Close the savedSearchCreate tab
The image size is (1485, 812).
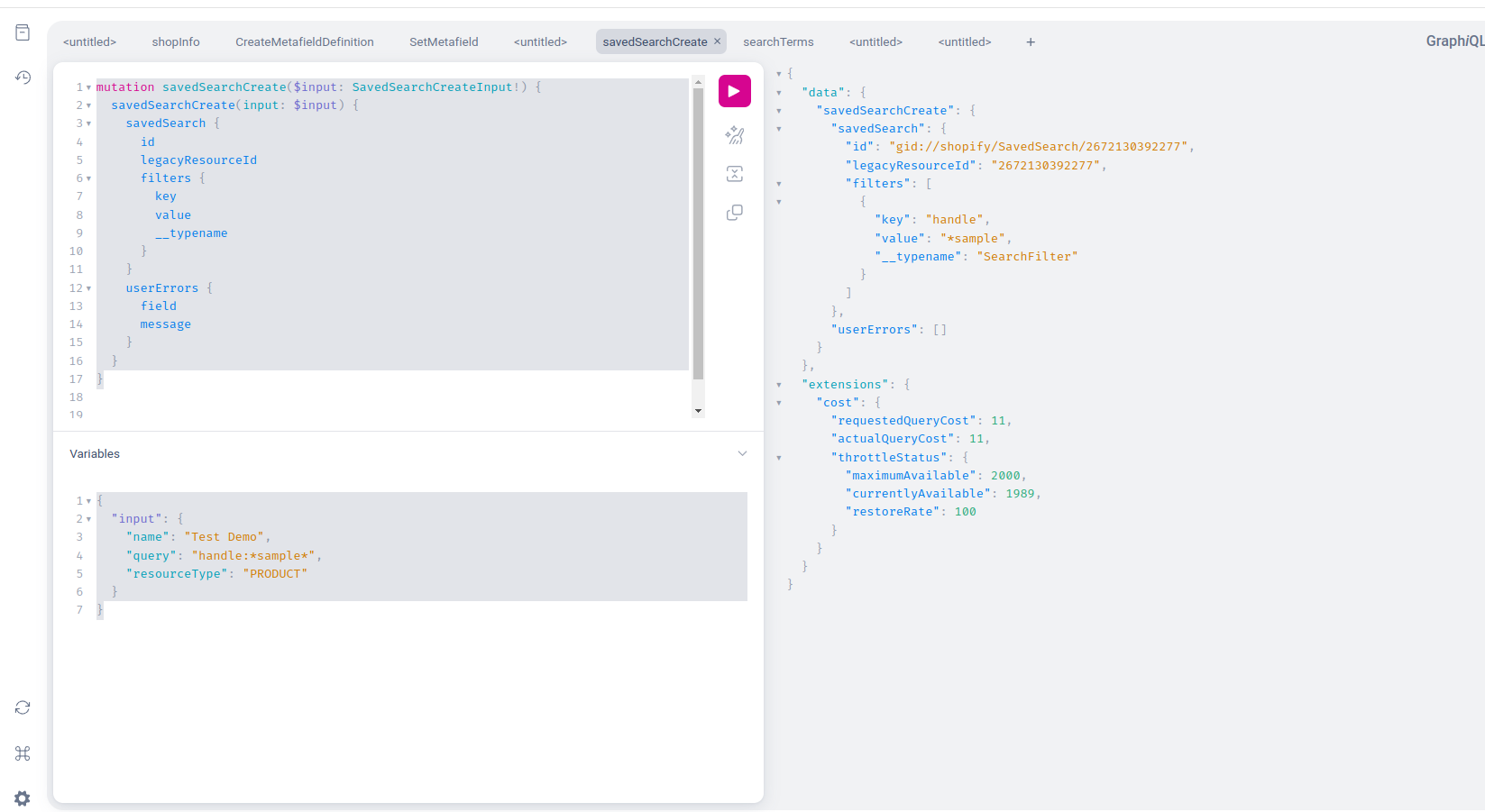718,41
